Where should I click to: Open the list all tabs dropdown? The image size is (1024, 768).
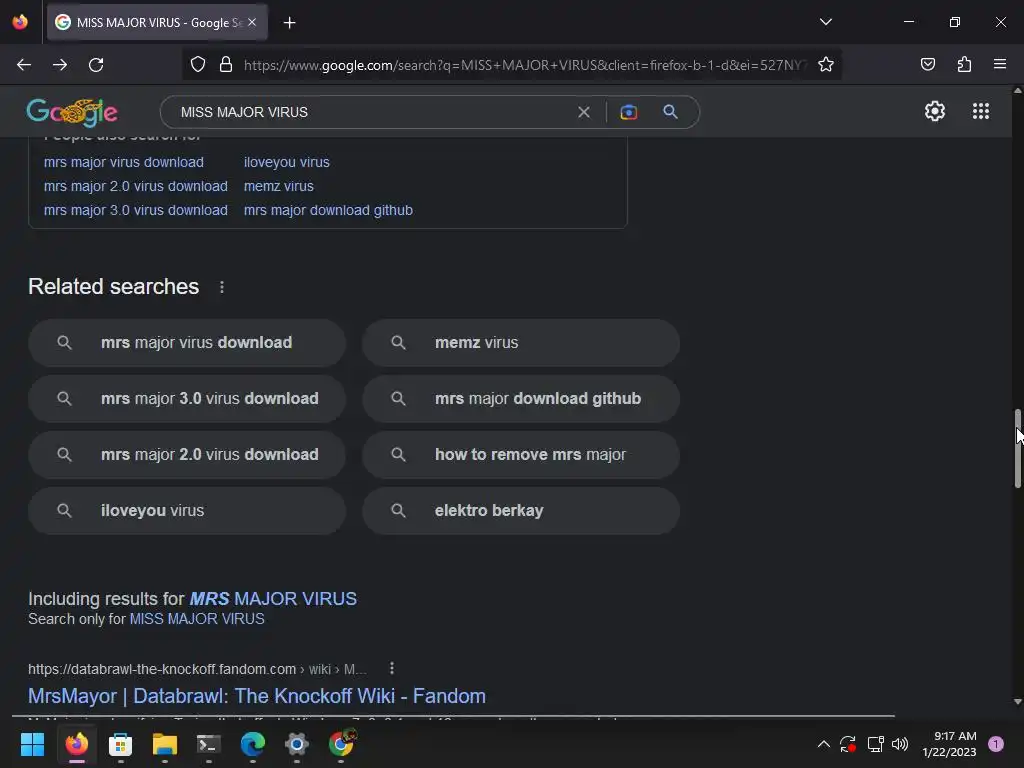[826, 22]
